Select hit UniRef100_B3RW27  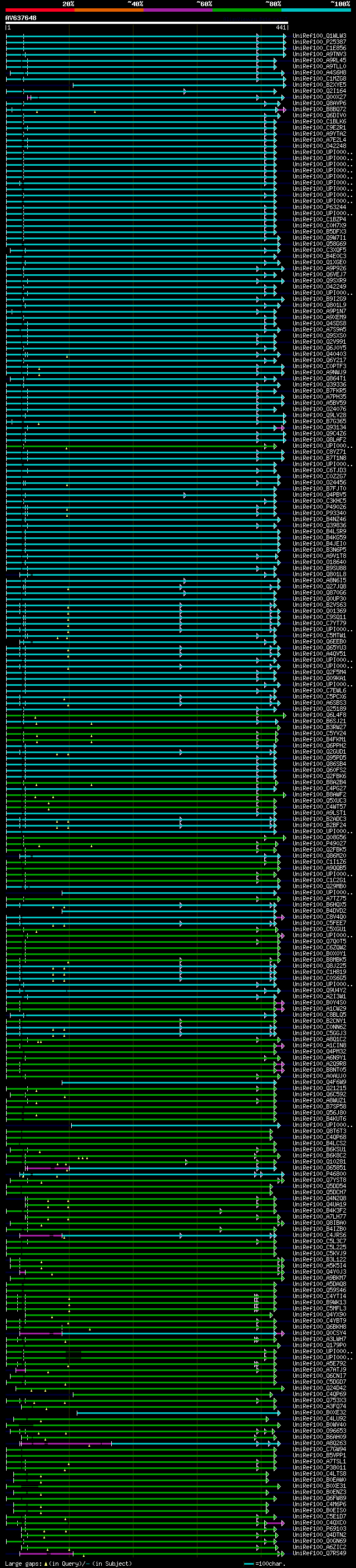[319, 728]
